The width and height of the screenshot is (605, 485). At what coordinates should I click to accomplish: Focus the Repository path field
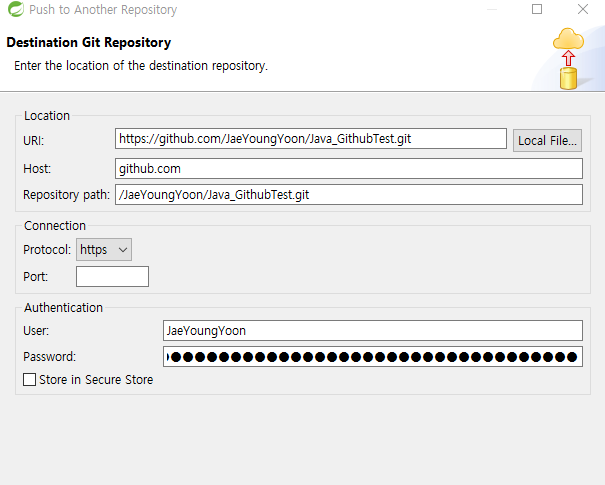click(x=349, y=194)
